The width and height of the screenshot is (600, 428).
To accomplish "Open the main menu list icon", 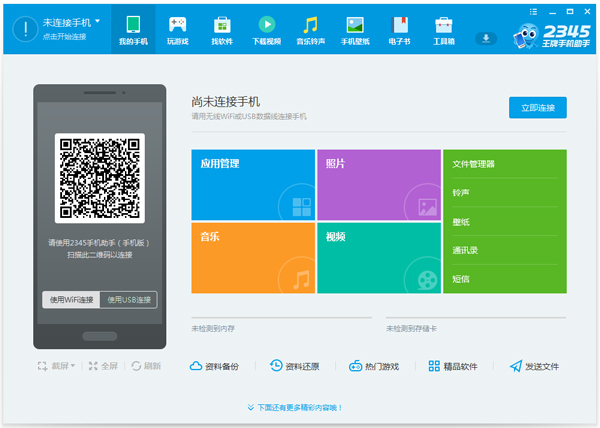I will [533, 12].
